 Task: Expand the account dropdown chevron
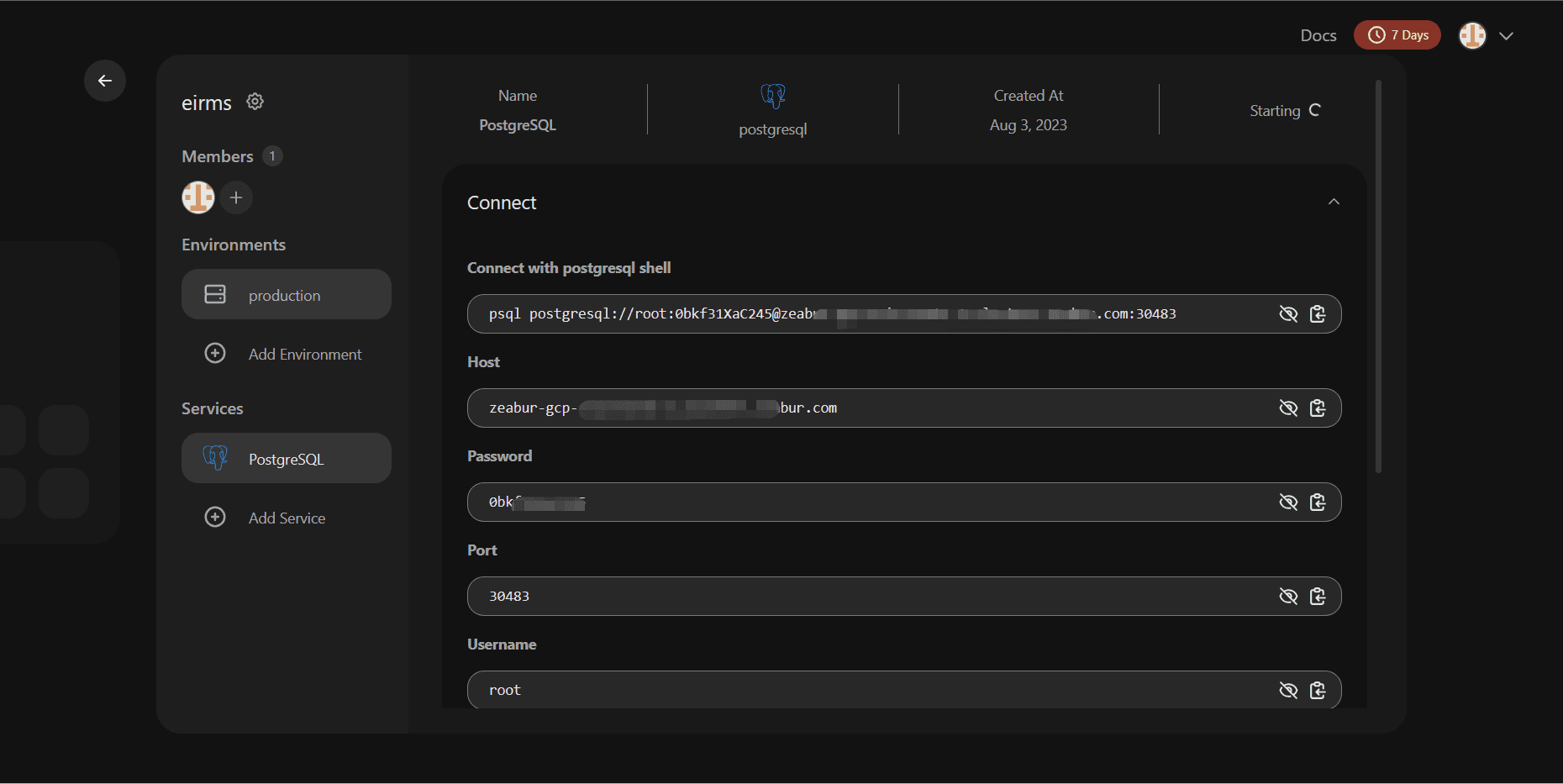(1506, 36)
